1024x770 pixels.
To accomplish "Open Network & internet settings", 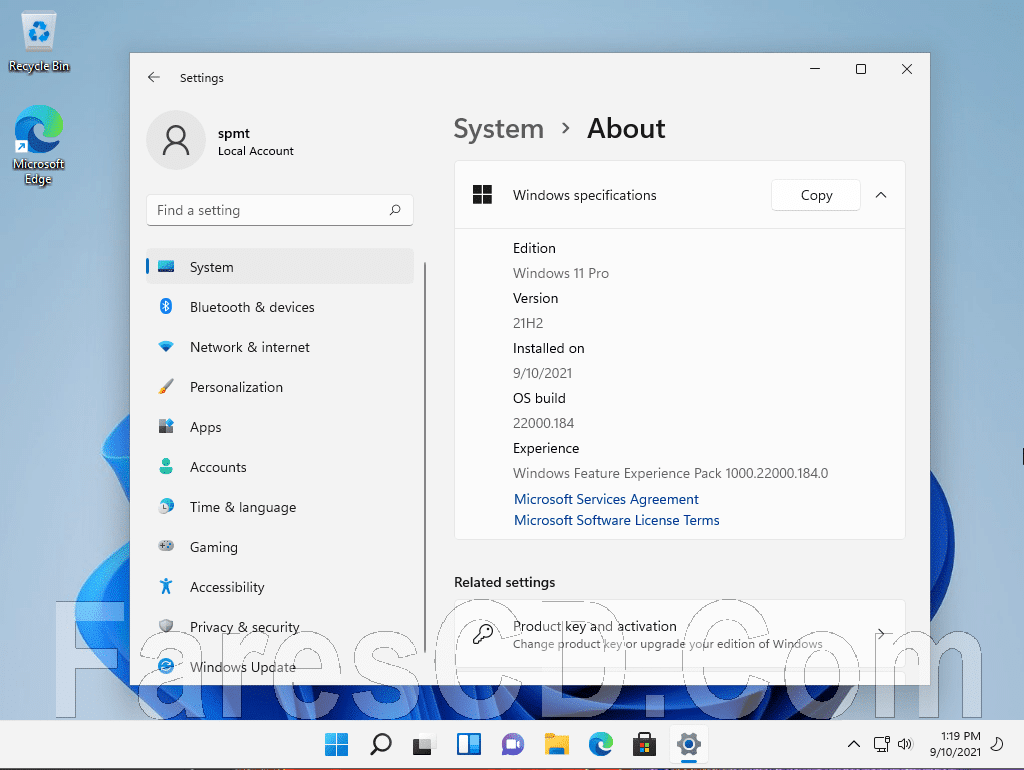I will click(280, 347).
